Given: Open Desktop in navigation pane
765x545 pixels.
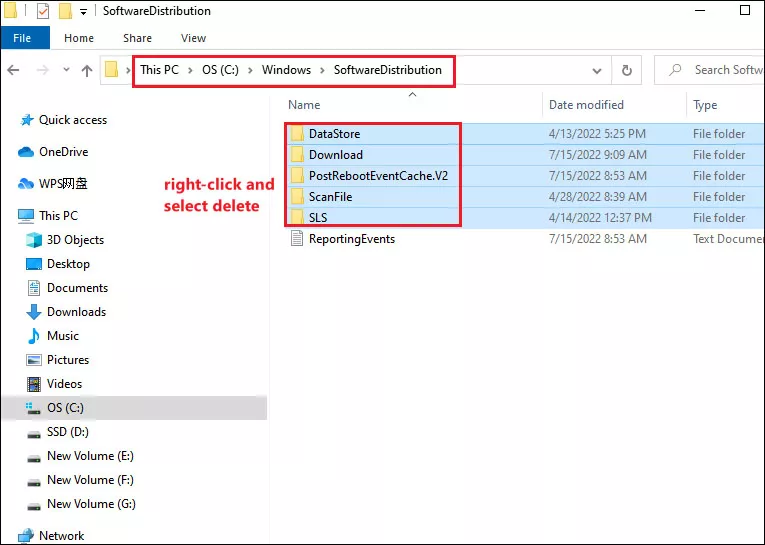Looking at the screenshot, I should [68, 264].
